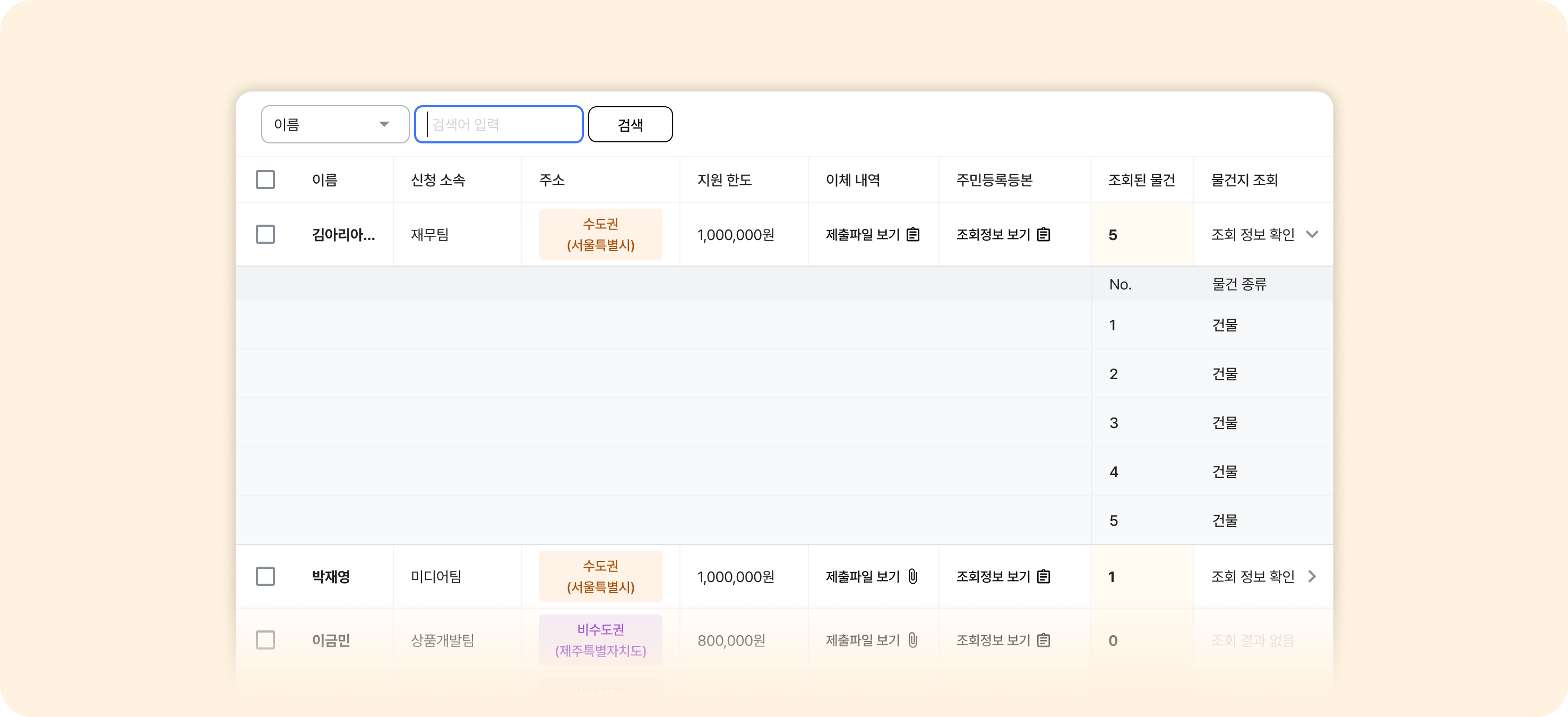Click the 수도권 서울특별시 tag for 김아리아

(x=600, y=235)
